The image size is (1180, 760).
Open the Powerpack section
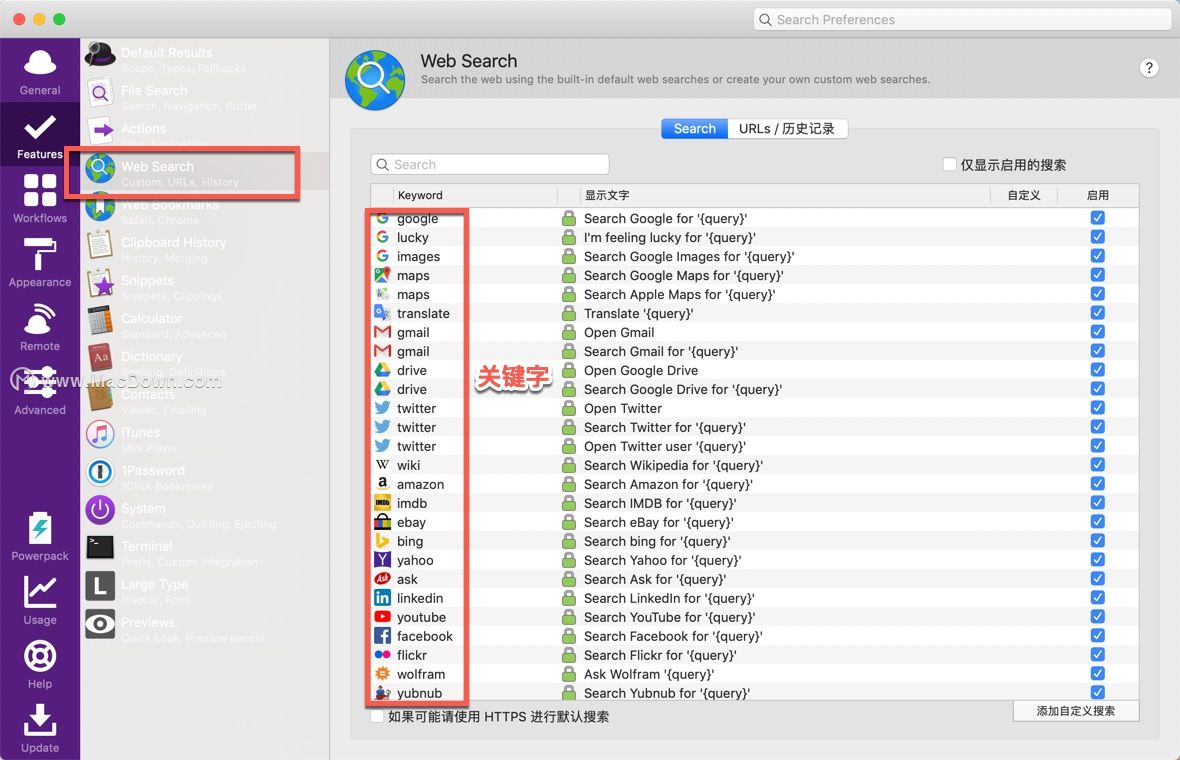[x=40, y=537]
